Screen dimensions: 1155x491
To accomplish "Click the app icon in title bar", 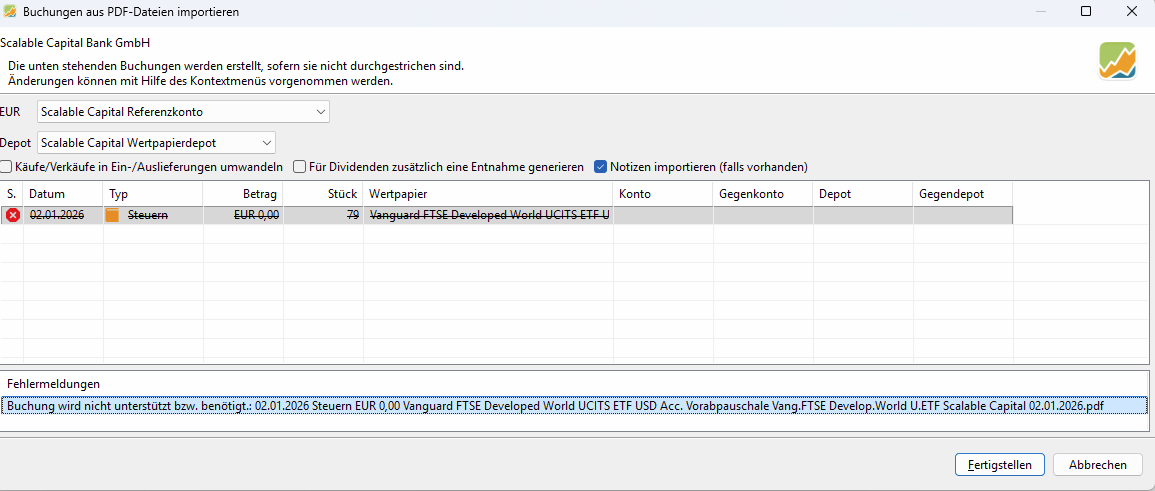I will coord(11,12).
